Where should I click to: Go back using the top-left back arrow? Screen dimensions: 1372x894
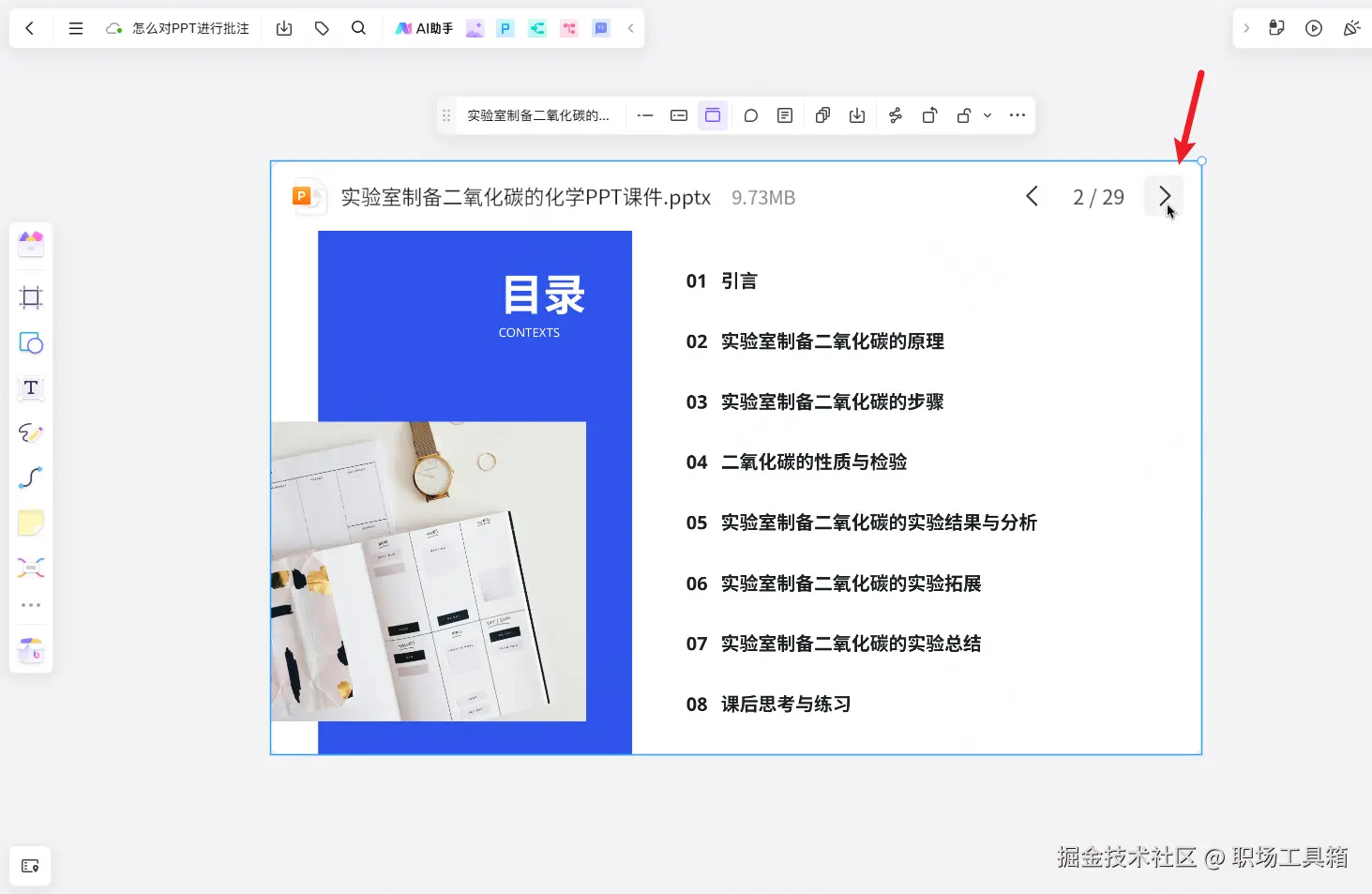(x=30, y=28)
